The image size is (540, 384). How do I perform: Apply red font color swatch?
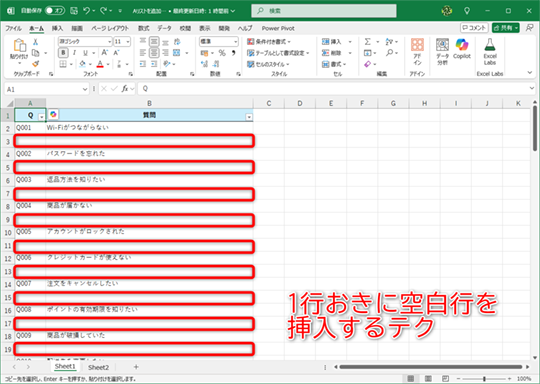click(100, 64)
